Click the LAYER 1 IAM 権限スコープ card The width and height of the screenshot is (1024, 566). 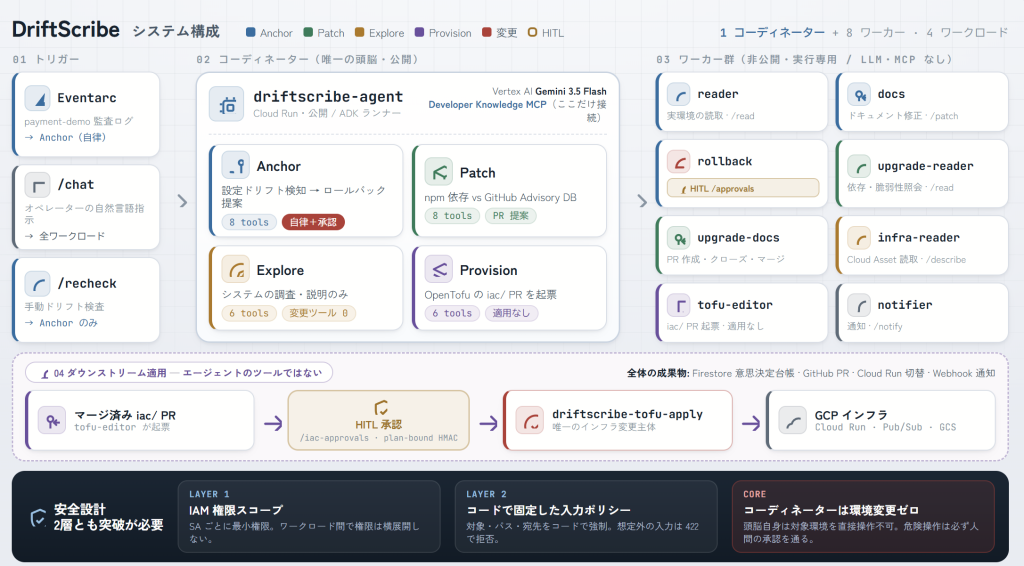pyautogui.click(x=309, y=517)
